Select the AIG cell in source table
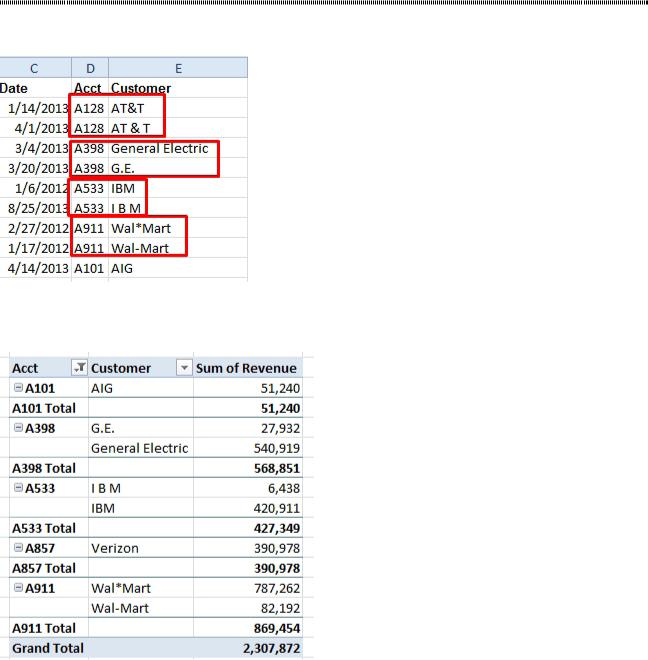648x660 pixels. pyautogui.click(x=178, y=268)
